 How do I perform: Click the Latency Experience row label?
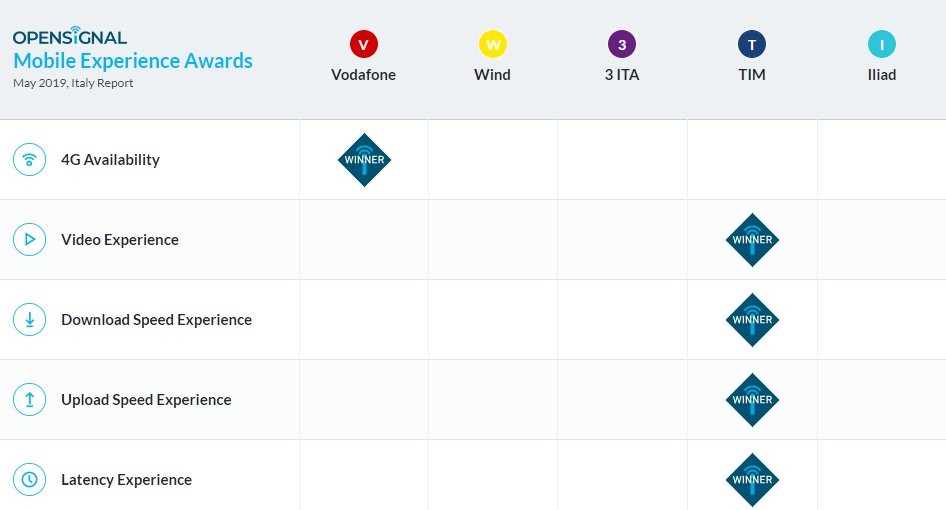(127, 480)
